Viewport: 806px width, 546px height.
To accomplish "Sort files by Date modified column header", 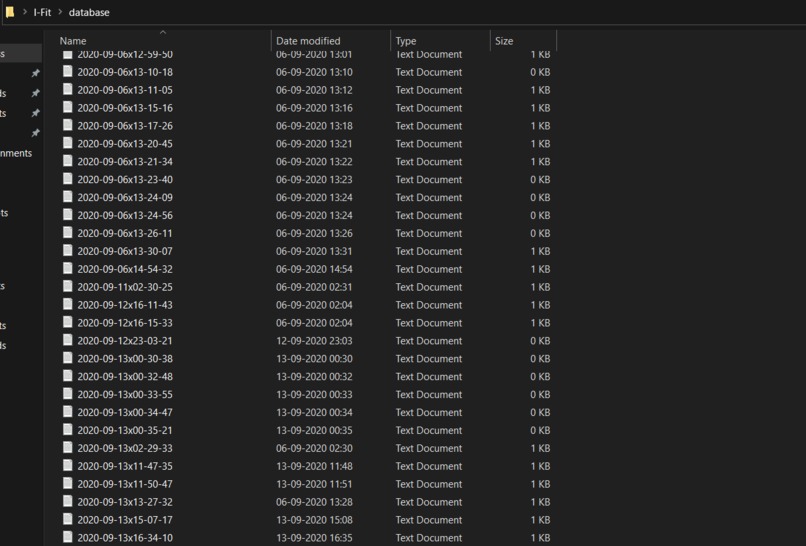I will click(x=308, y=41).
